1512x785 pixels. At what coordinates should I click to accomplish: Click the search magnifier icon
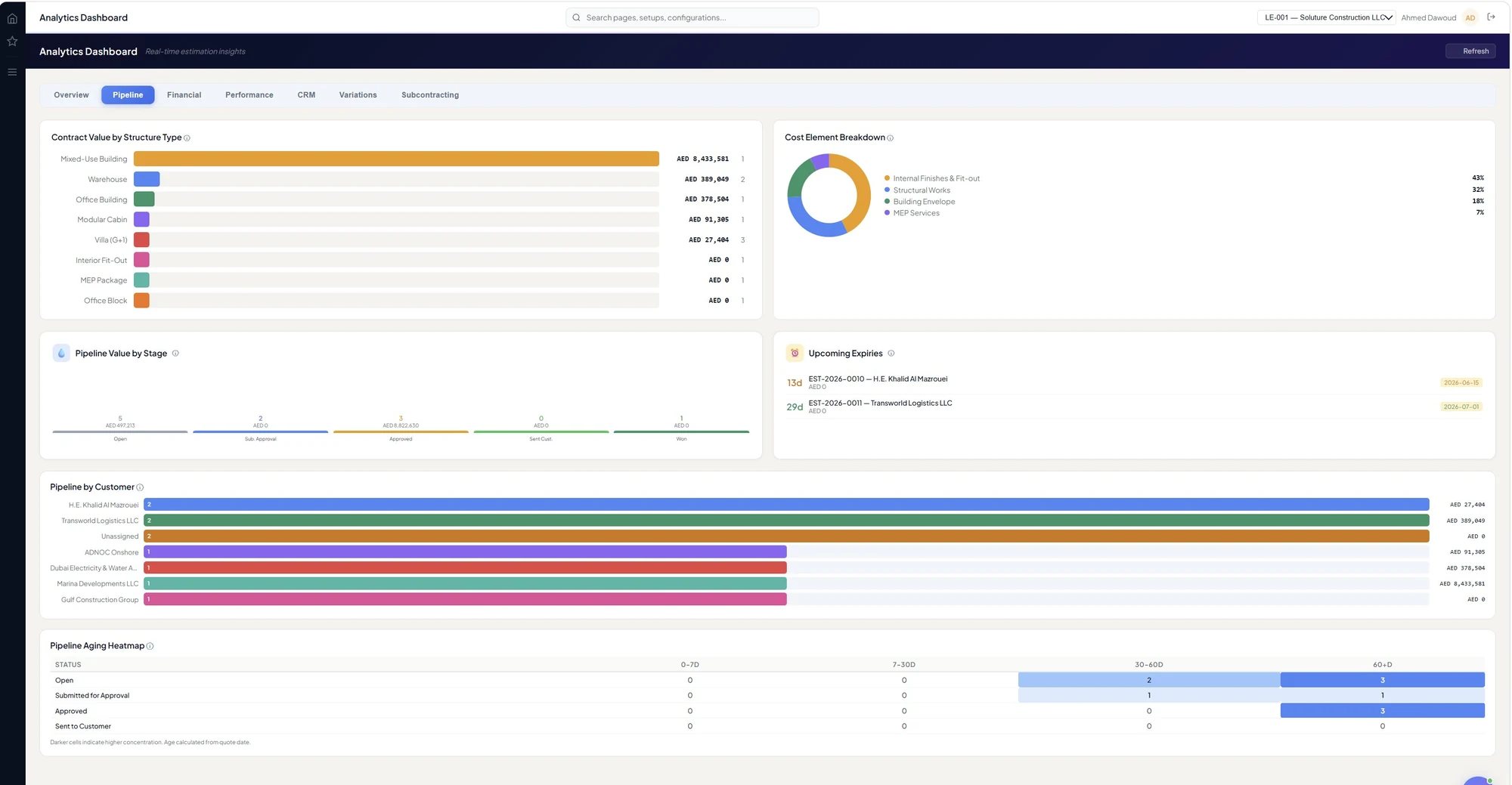(576, 17)
